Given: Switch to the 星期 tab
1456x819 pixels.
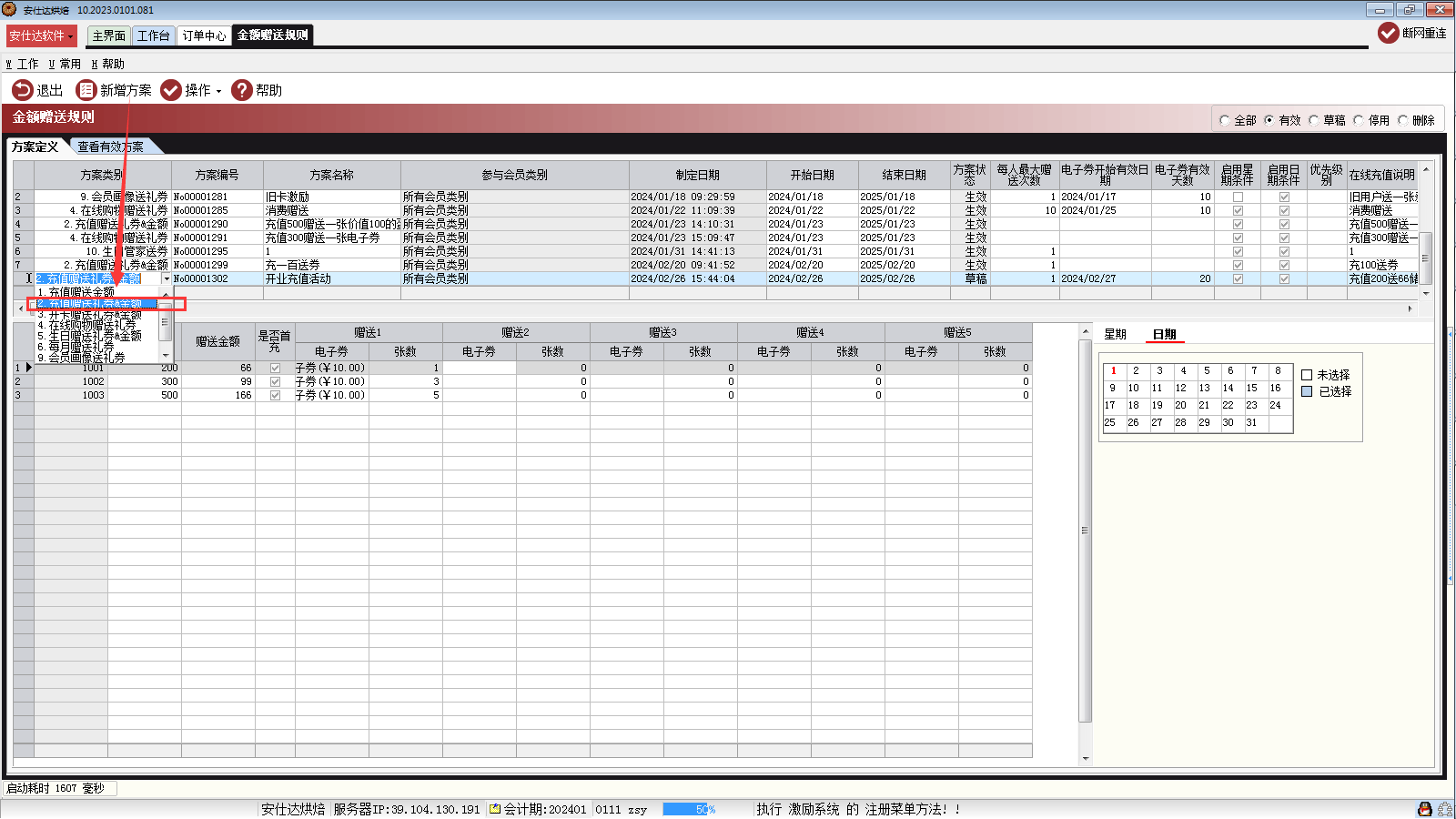Looking at the screenshot, I should coord(1116,334).
